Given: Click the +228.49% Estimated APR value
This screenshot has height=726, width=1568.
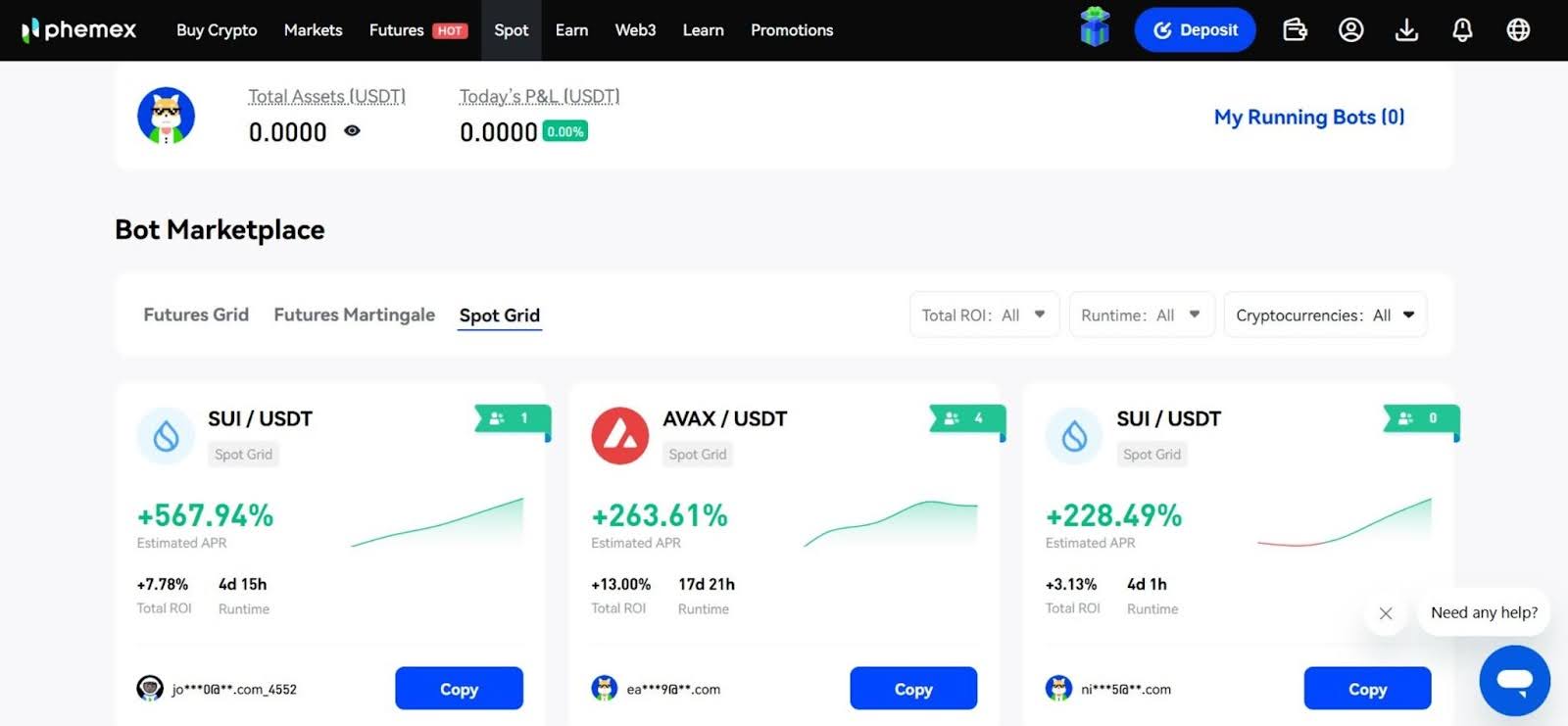Looking at the screenshot, I should (1113, 515).
